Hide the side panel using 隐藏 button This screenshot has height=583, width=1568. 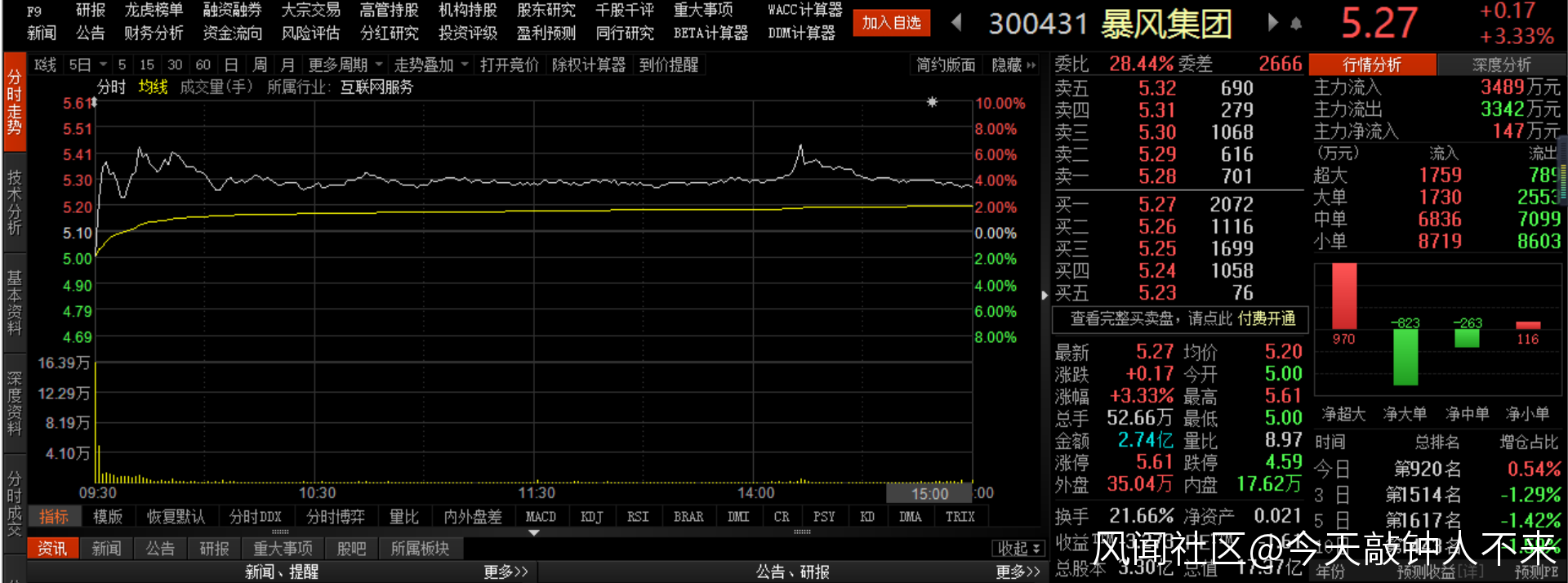pos(1013,65)
